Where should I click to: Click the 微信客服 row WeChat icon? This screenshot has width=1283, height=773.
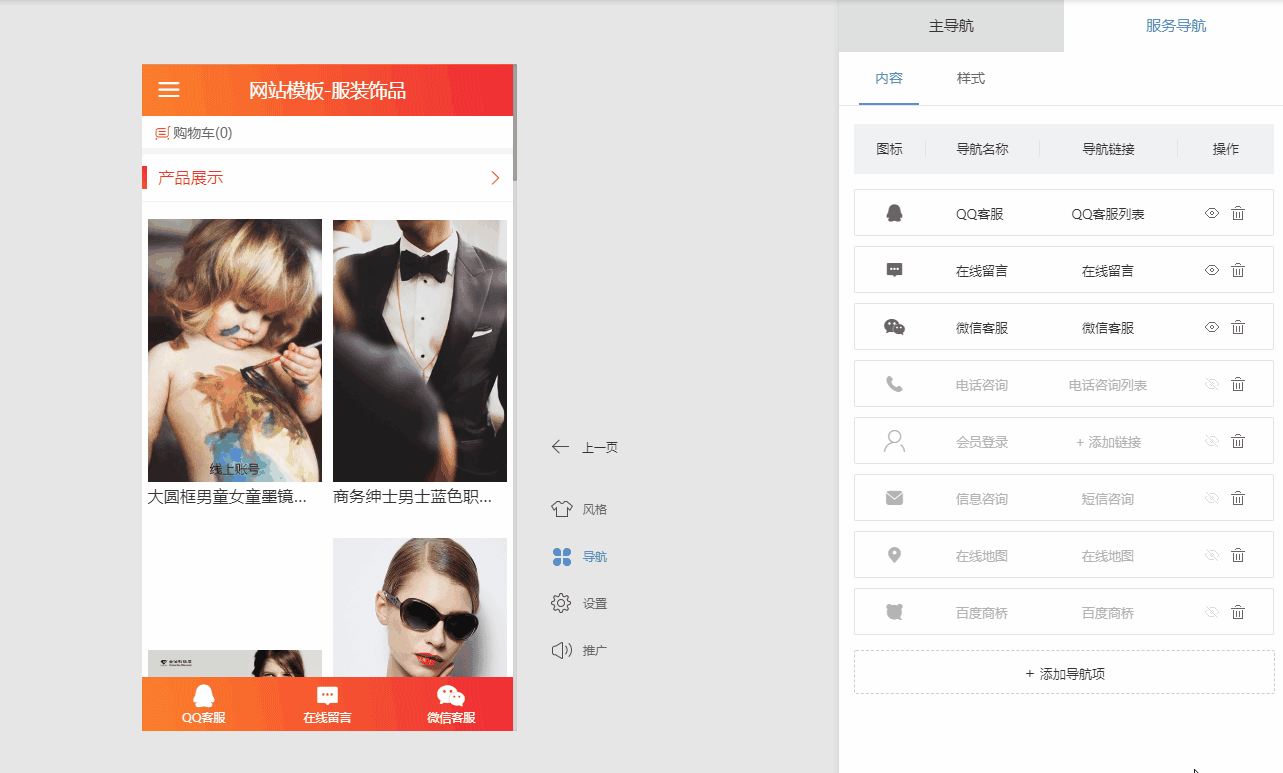tap(895, 327)
